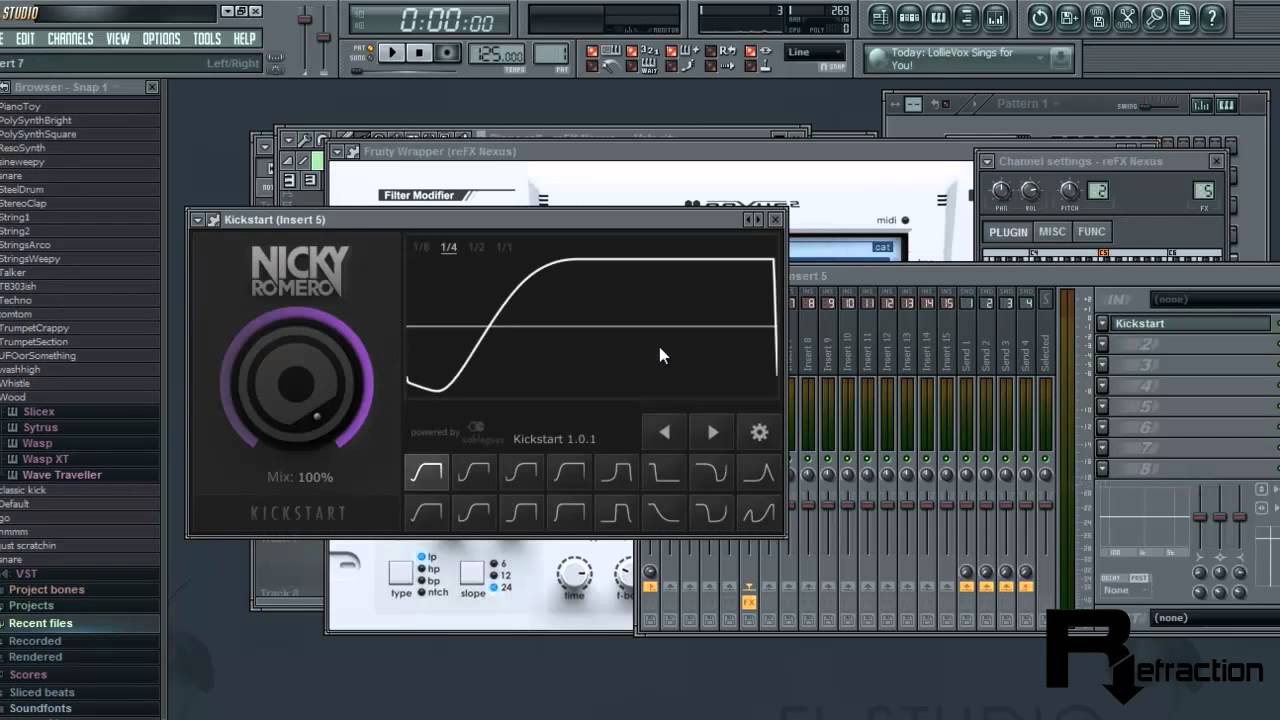This screenshot has height=720, width=1280.
Task: Select seventh dip curve in top row
Action: tap(711, 472)
